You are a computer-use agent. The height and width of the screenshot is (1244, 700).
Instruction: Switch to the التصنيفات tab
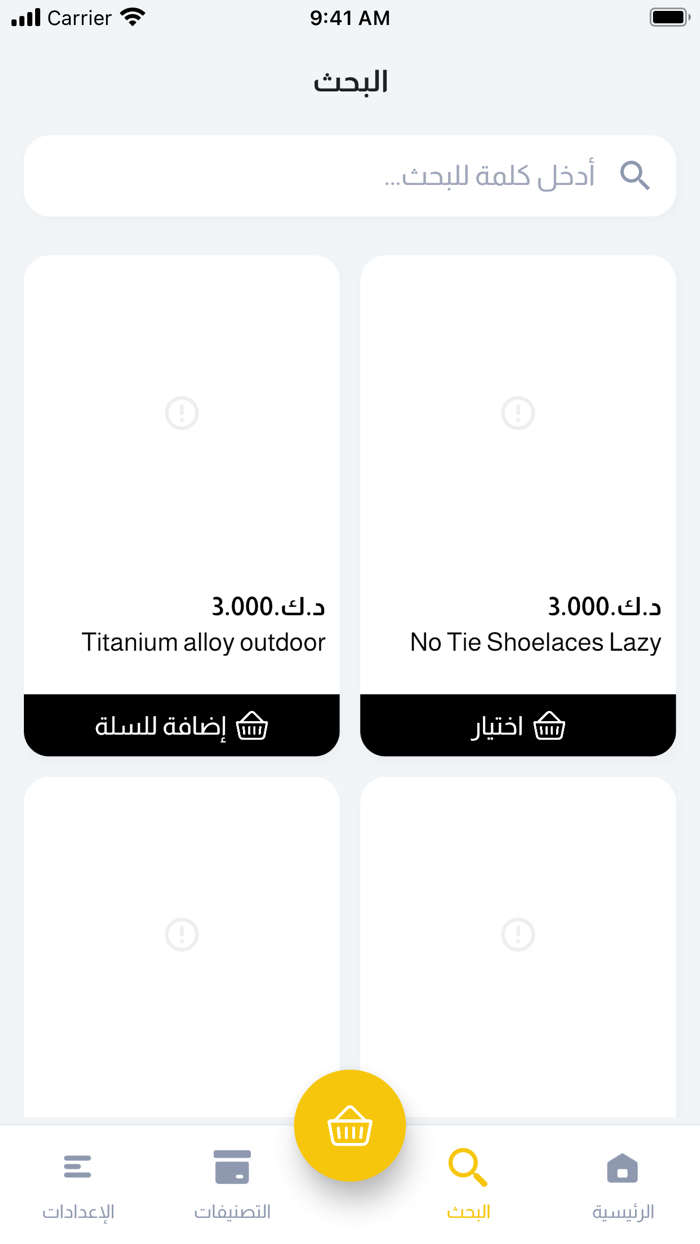(231, 1182)
